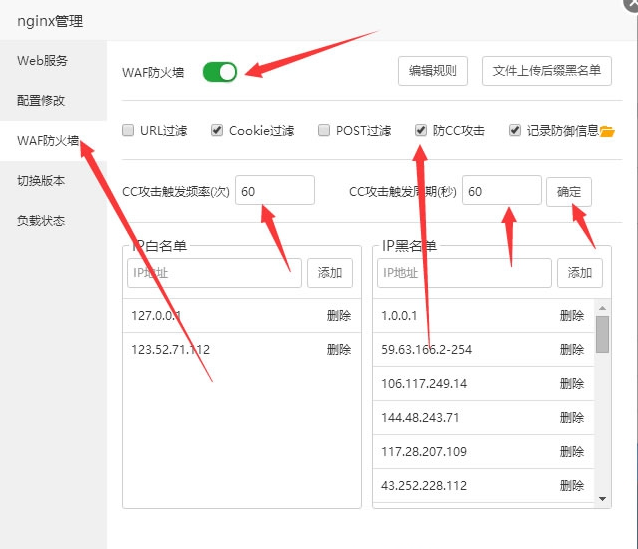Click the 编辑规则 button
This screenshot has width=638, height=549.
pos(433,70)
